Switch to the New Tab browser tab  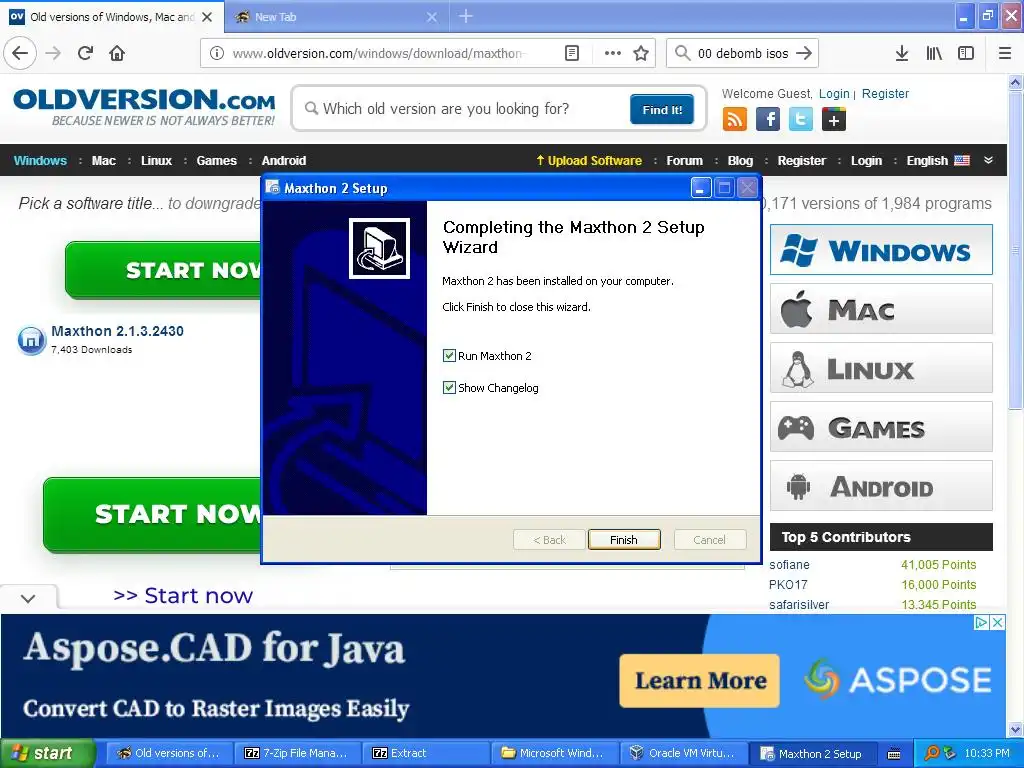pos(337,17)
